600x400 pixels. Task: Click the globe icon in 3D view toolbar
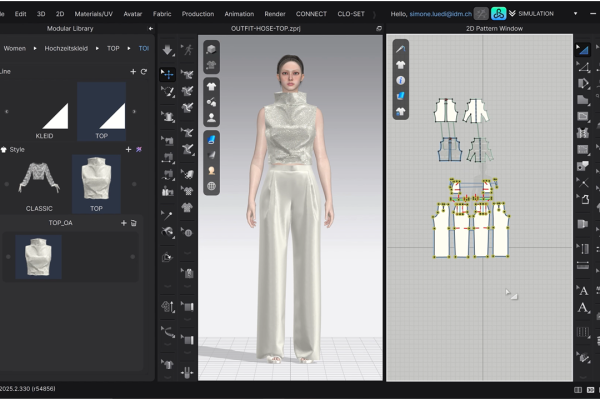point(211,186)
